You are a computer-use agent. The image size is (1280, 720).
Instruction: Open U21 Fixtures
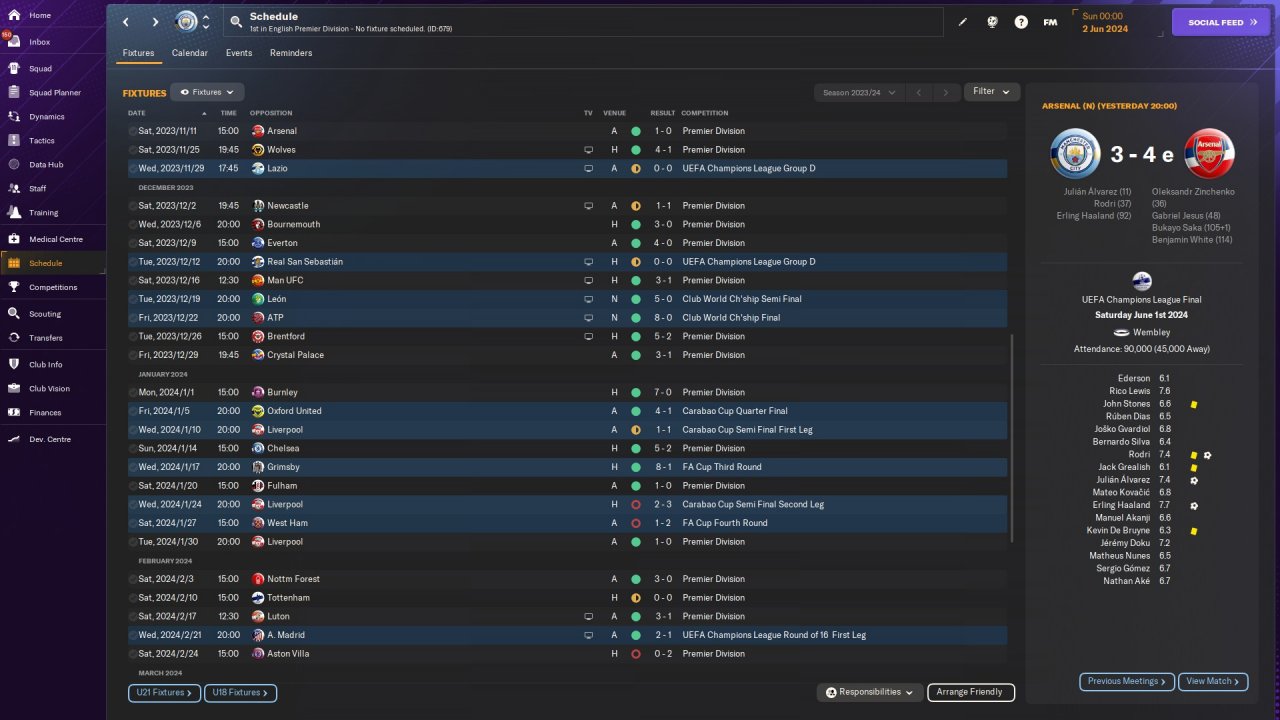point(165,692)
